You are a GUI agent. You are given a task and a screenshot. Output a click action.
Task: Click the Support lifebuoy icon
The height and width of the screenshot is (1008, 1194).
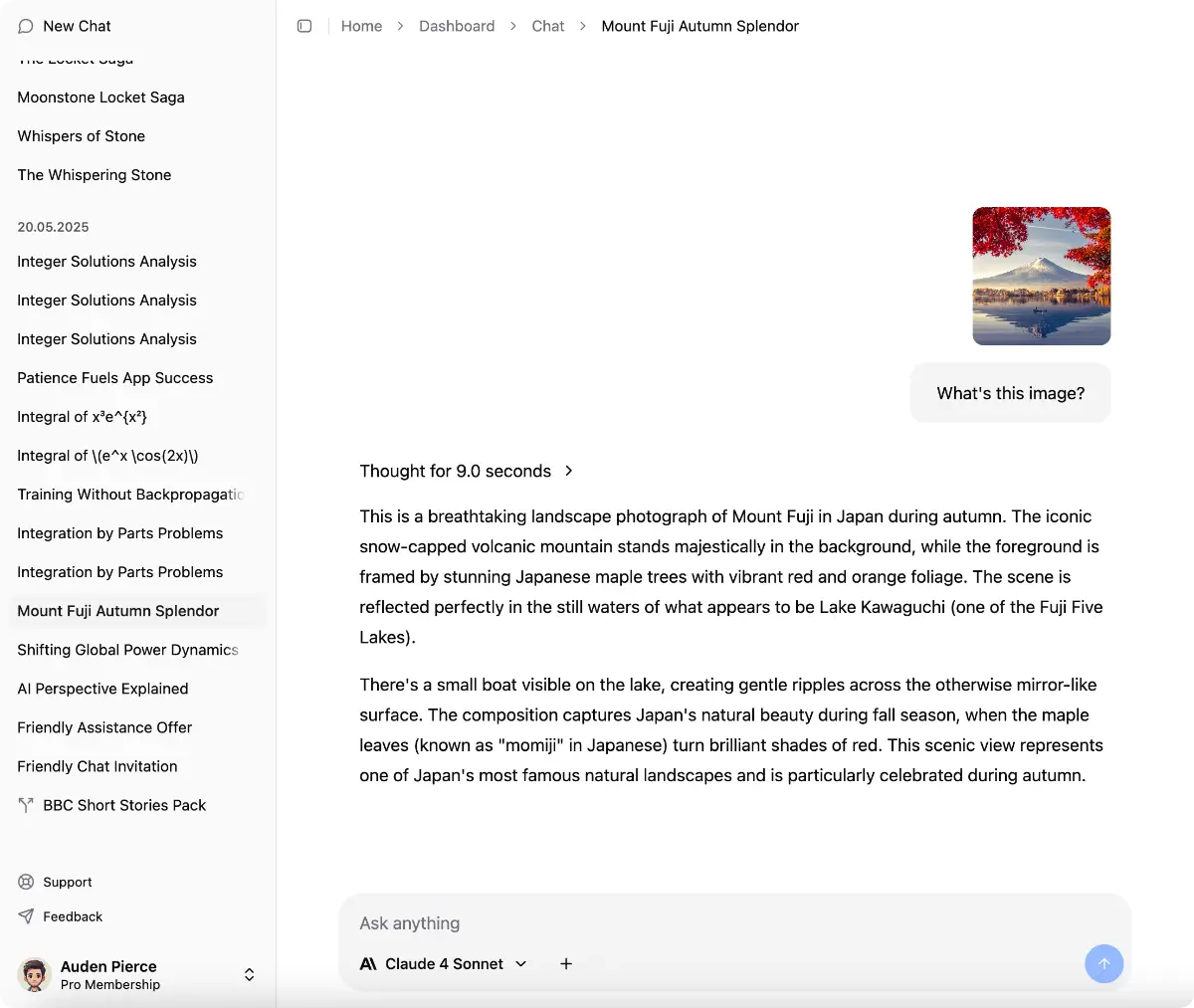[26, 882]
